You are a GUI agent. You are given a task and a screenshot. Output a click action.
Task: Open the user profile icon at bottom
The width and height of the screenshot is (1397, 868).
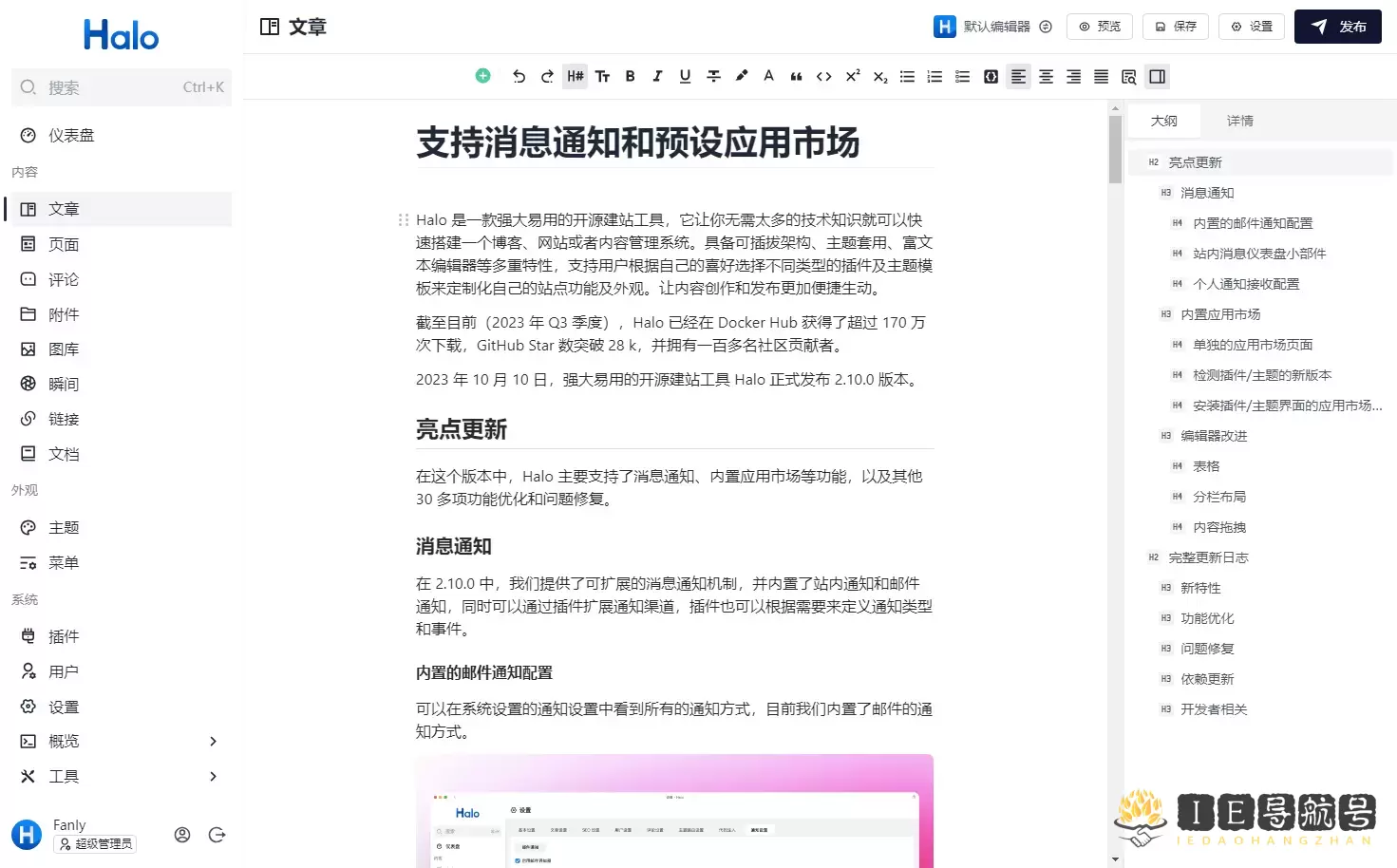point(182,835)
